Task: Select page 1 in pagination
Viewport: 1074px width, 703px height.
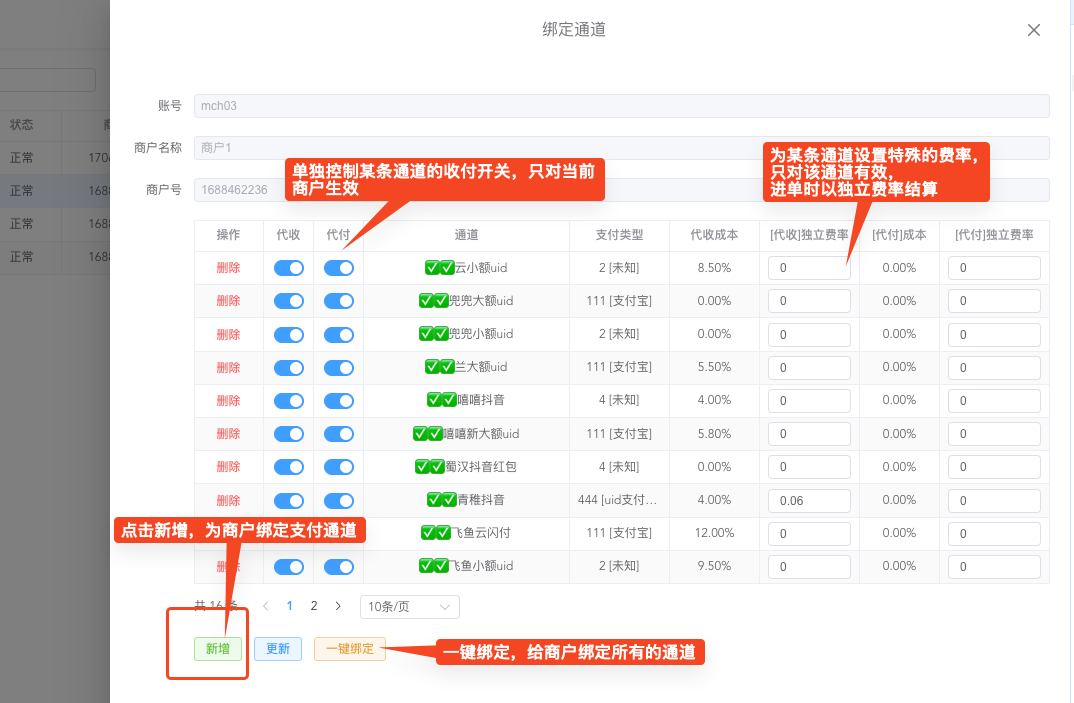Action: [x=290, y=606]
